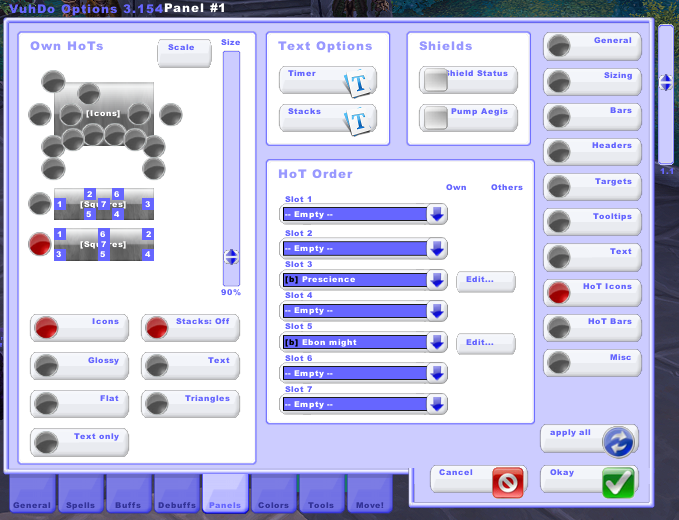
Task: Click the Timer text options icon
Action: 359,84
